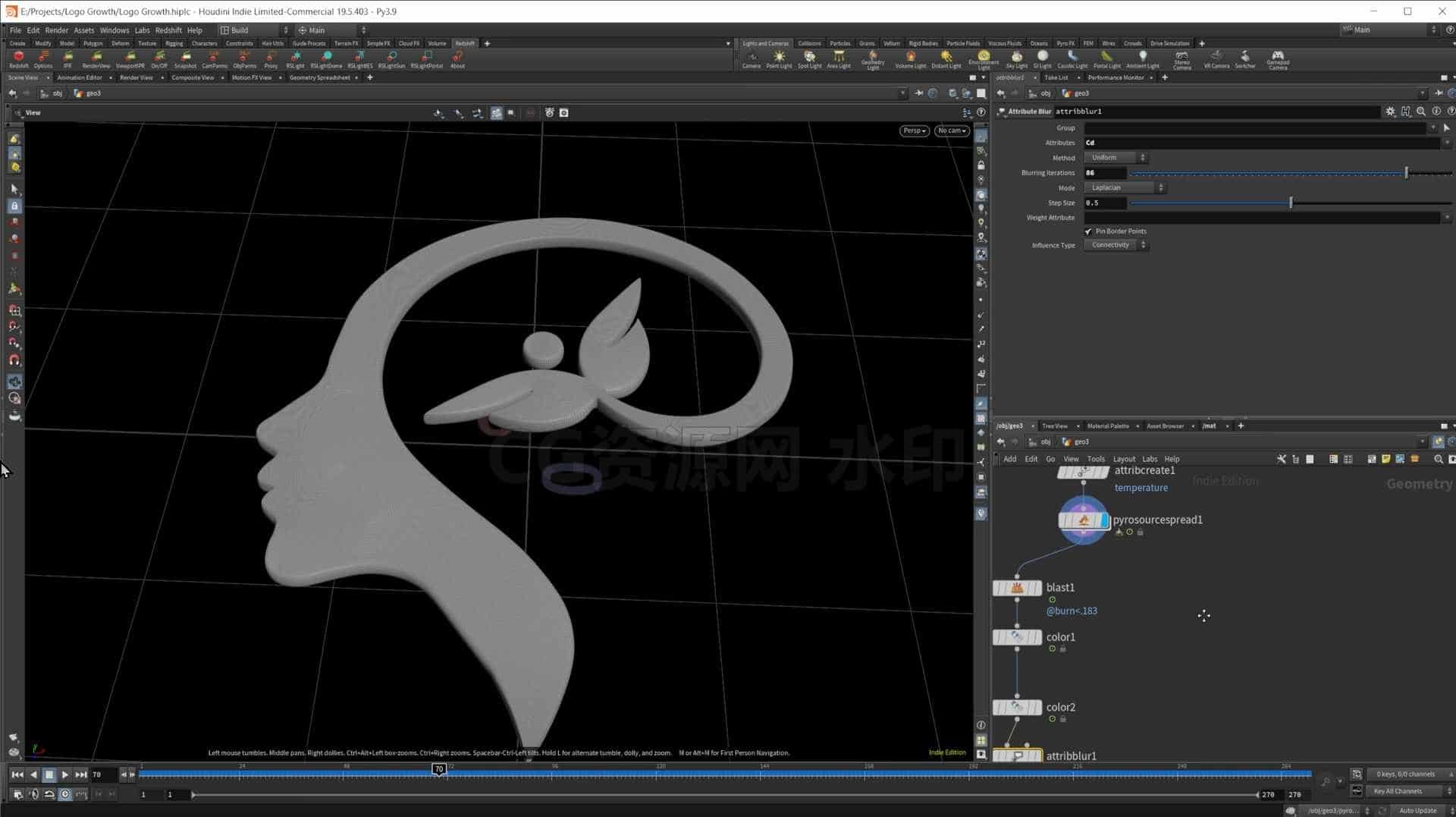Open the Mode dropdown showing Laplacian

(1125, 187)
